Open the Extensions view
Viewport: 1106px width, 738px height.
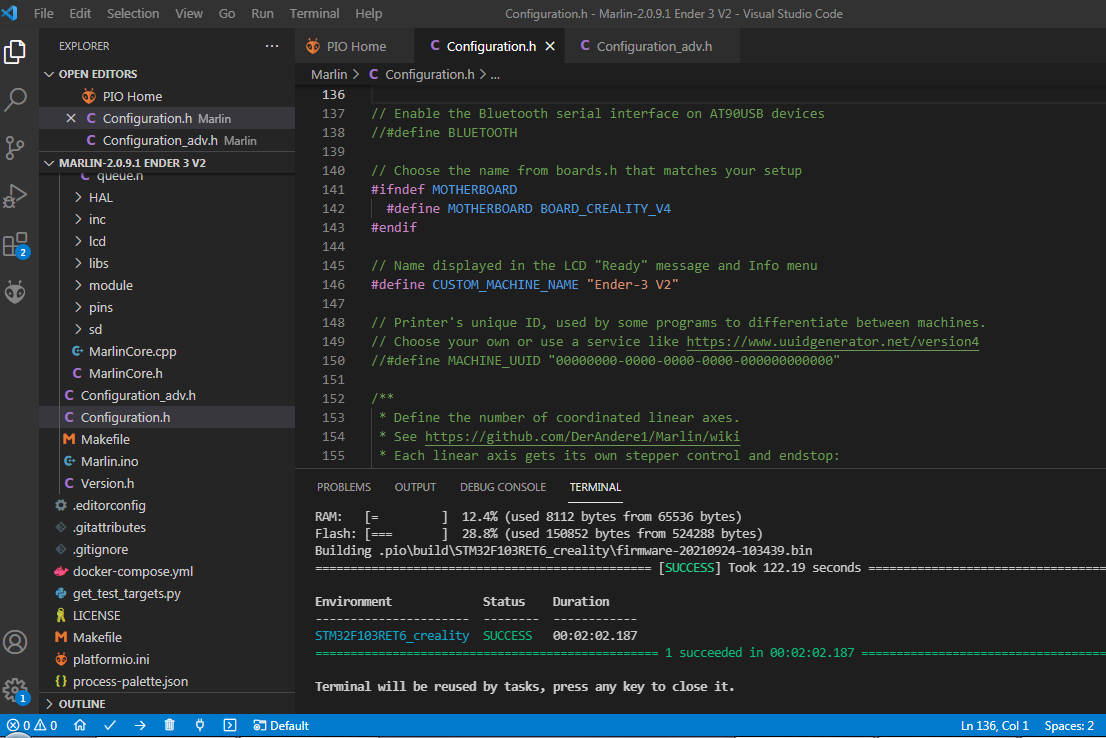pyautogui.click(x=16, y=244)
